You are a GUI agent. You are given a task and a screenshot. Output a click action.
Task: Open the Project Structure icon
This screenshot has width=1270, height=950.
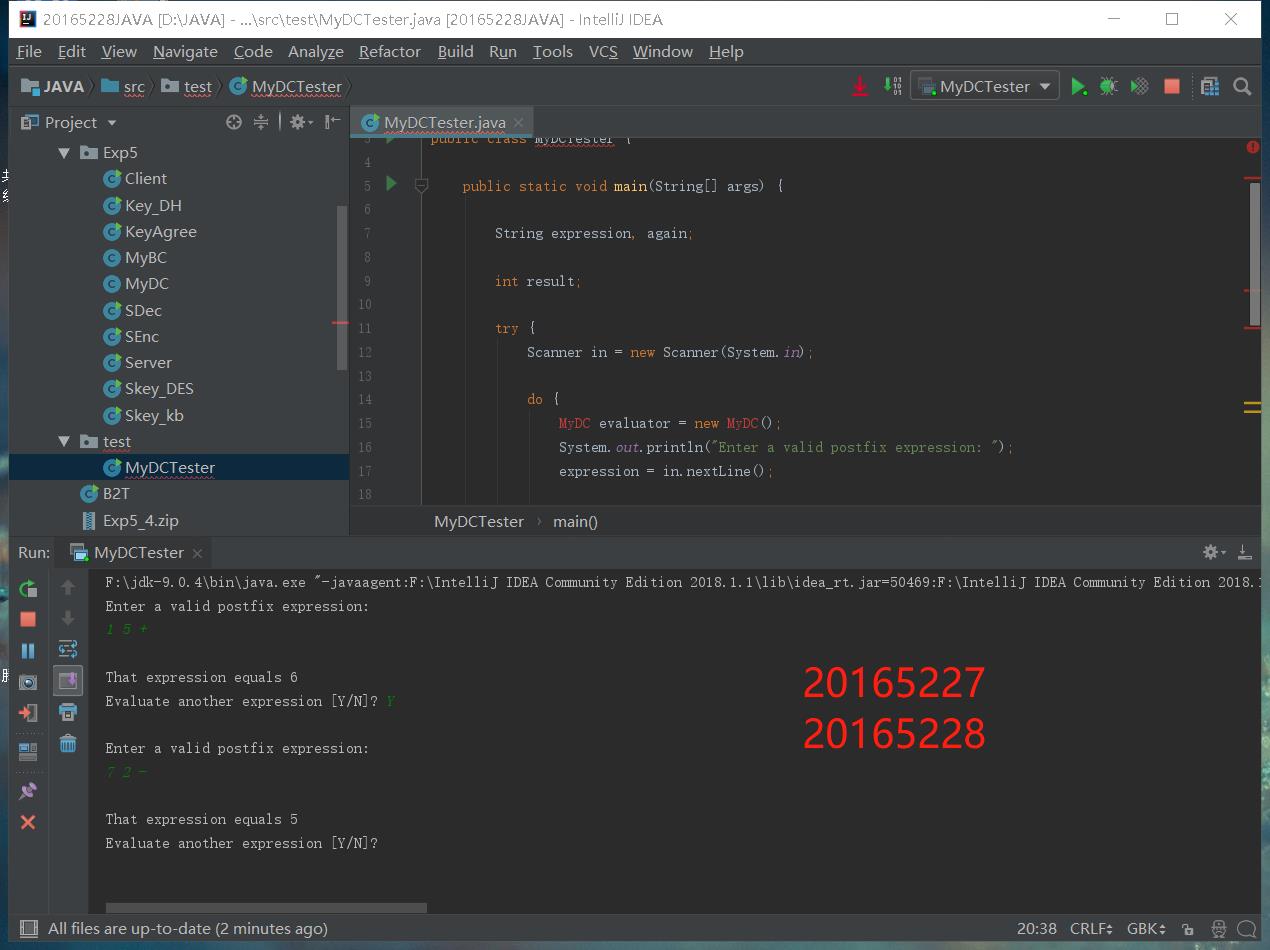[x=1210, y=87]
